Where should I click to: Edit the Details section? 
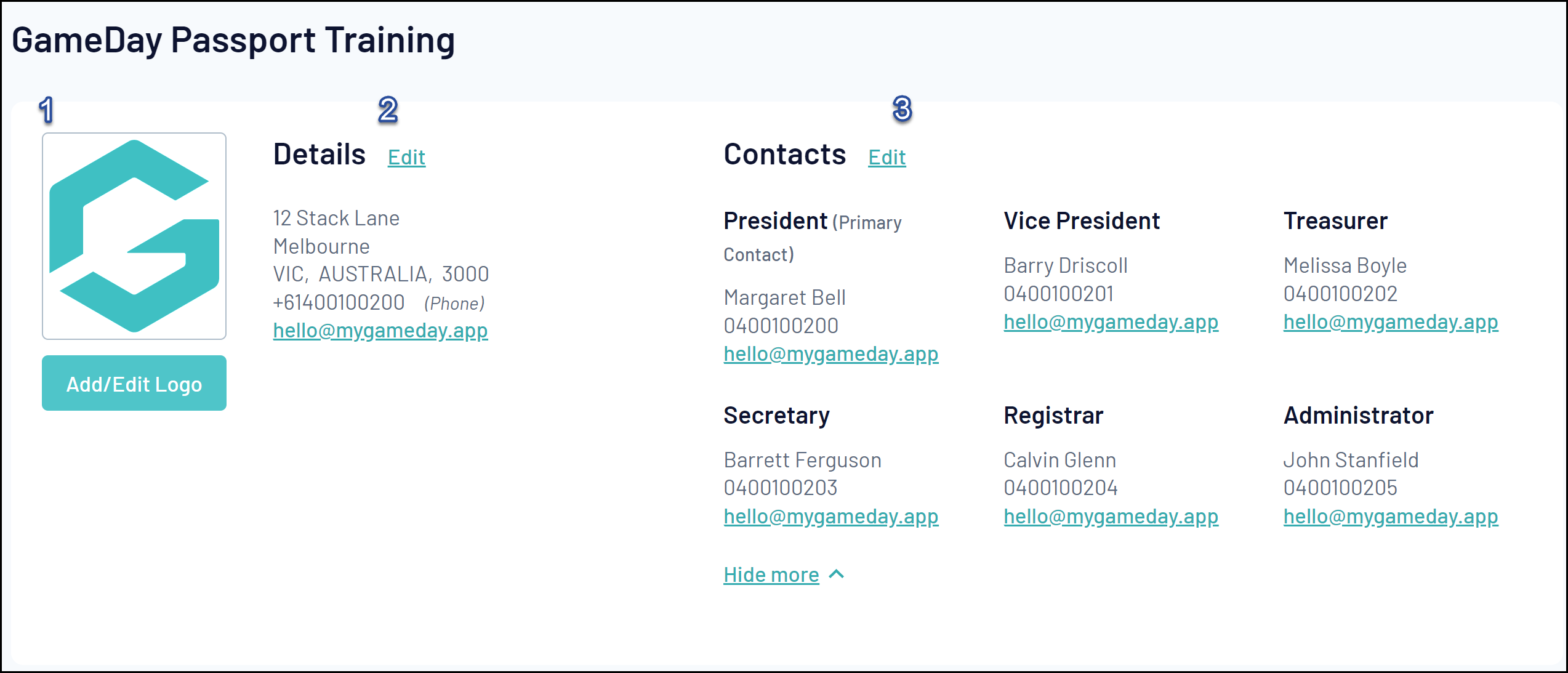[406, 158]
